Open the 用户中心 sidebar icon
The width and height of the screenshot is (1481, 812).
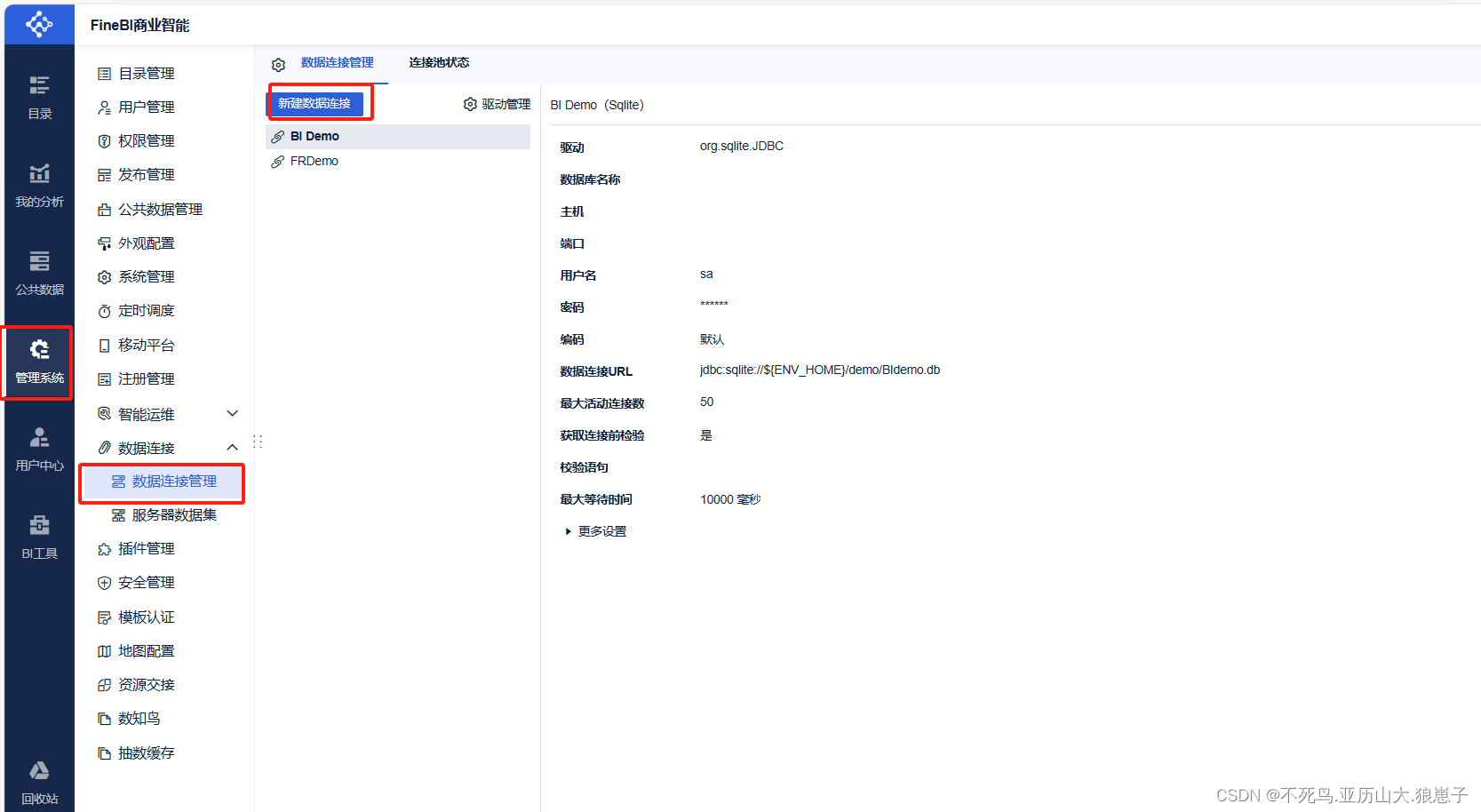click(38, 447)
